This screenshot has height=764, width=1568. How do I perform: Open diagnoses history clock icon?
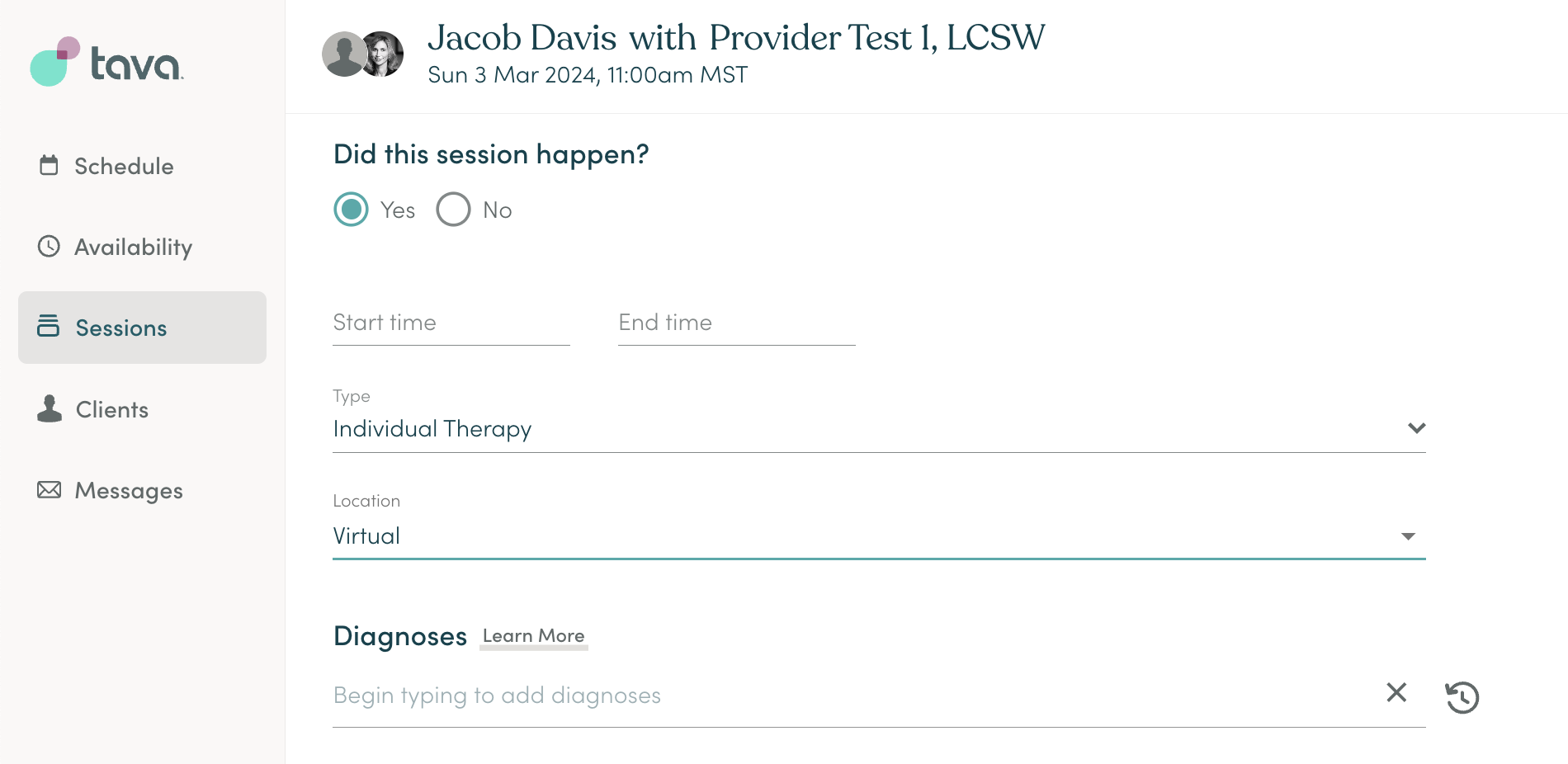(x=1462, y=697)
